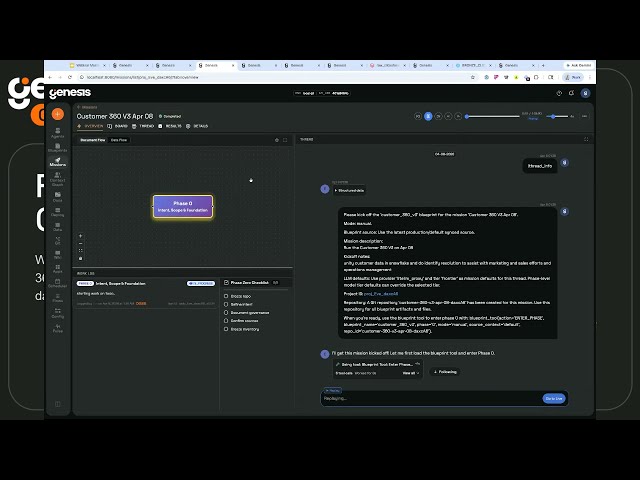Open Blueprints in the sidebar
This screenshot has height=480, width=640.
(x=58, y=148)
